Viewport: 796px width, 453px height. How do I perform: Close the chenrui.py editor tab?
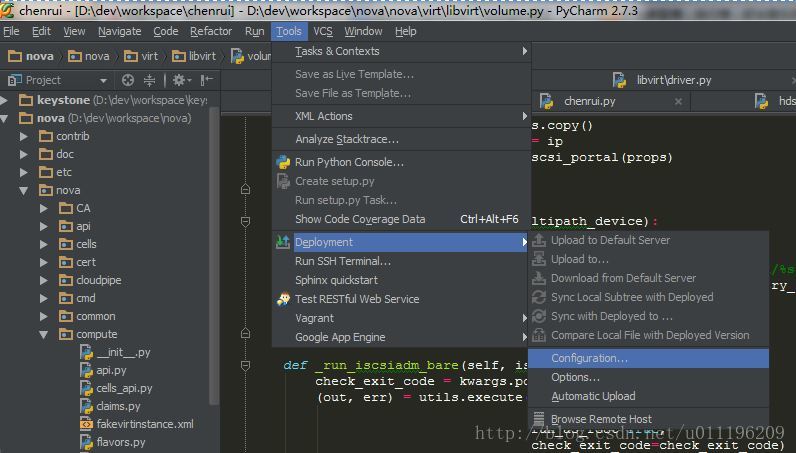pos(678,102)
